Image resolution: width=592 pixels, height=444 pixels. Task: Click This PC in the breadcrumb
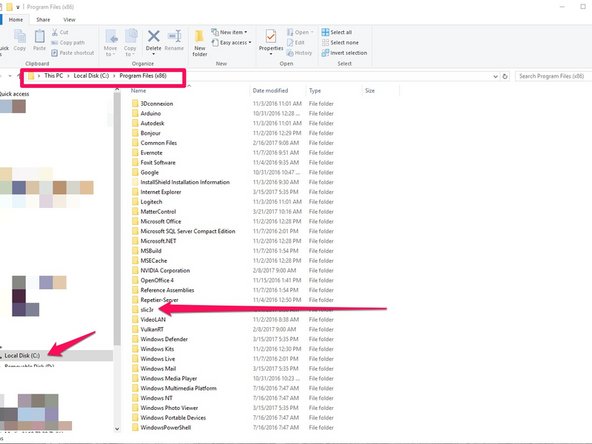[x=54, y=76]
